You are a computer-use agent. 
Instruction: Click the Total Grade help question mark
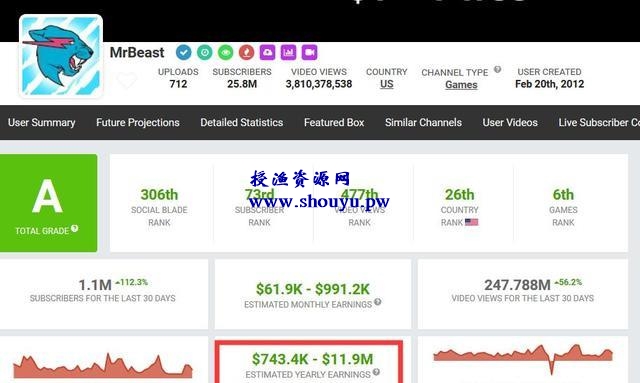tap(74, 228)
